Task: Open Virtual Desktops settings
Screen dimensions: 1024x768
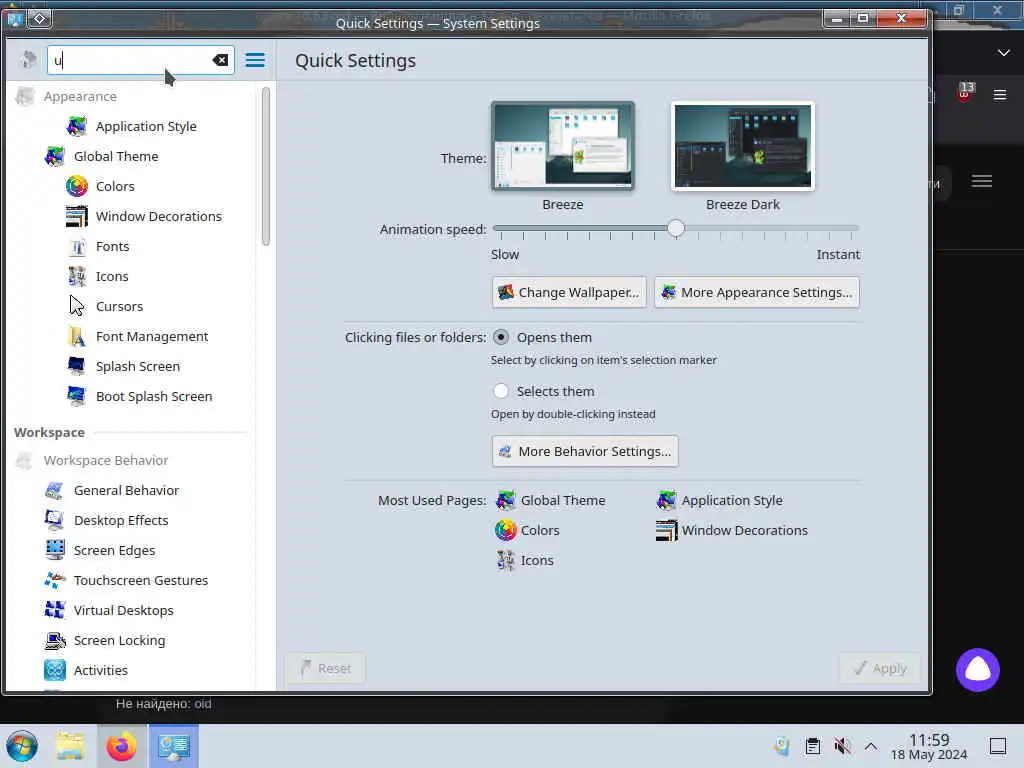Action: point(131,611)
